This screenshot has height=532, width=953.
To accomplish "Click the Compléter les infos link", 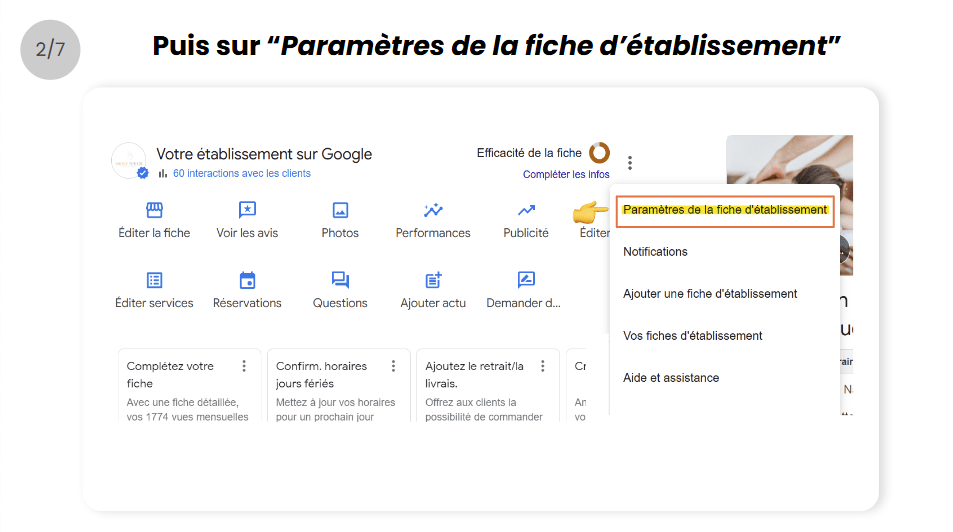I will click(x=566, y=174).
